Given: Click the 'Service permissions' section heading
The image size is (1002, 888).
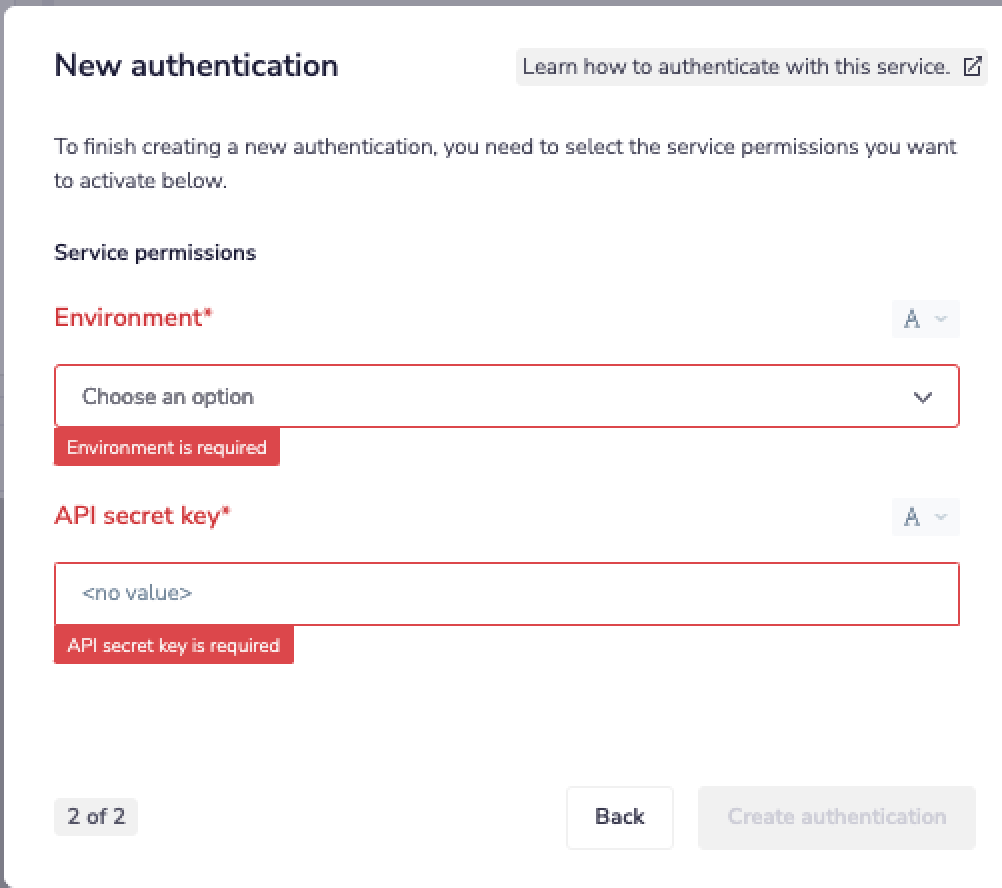Looking at the screenshot, I should (155, 253).
